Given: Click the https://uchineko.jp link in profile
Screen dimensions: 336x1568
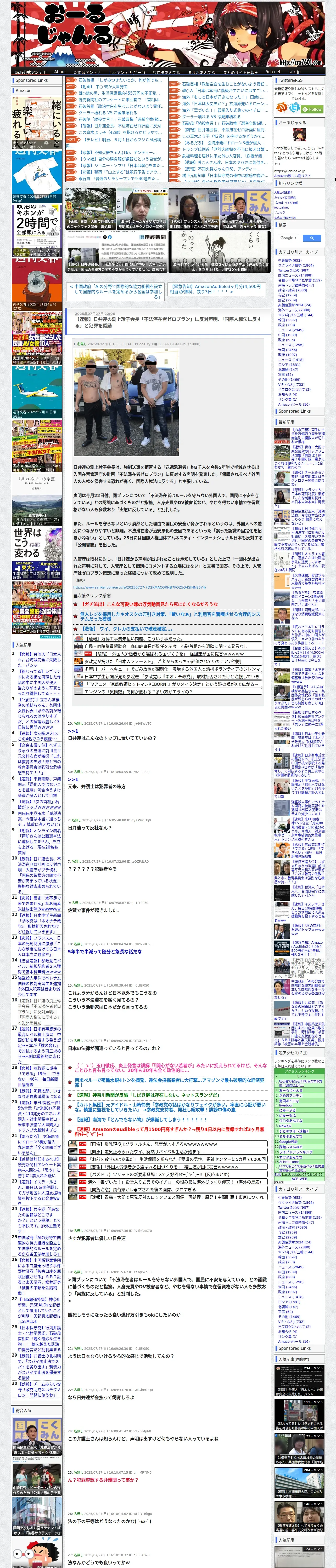Looking at the screenshot, I should coord(290,171).
